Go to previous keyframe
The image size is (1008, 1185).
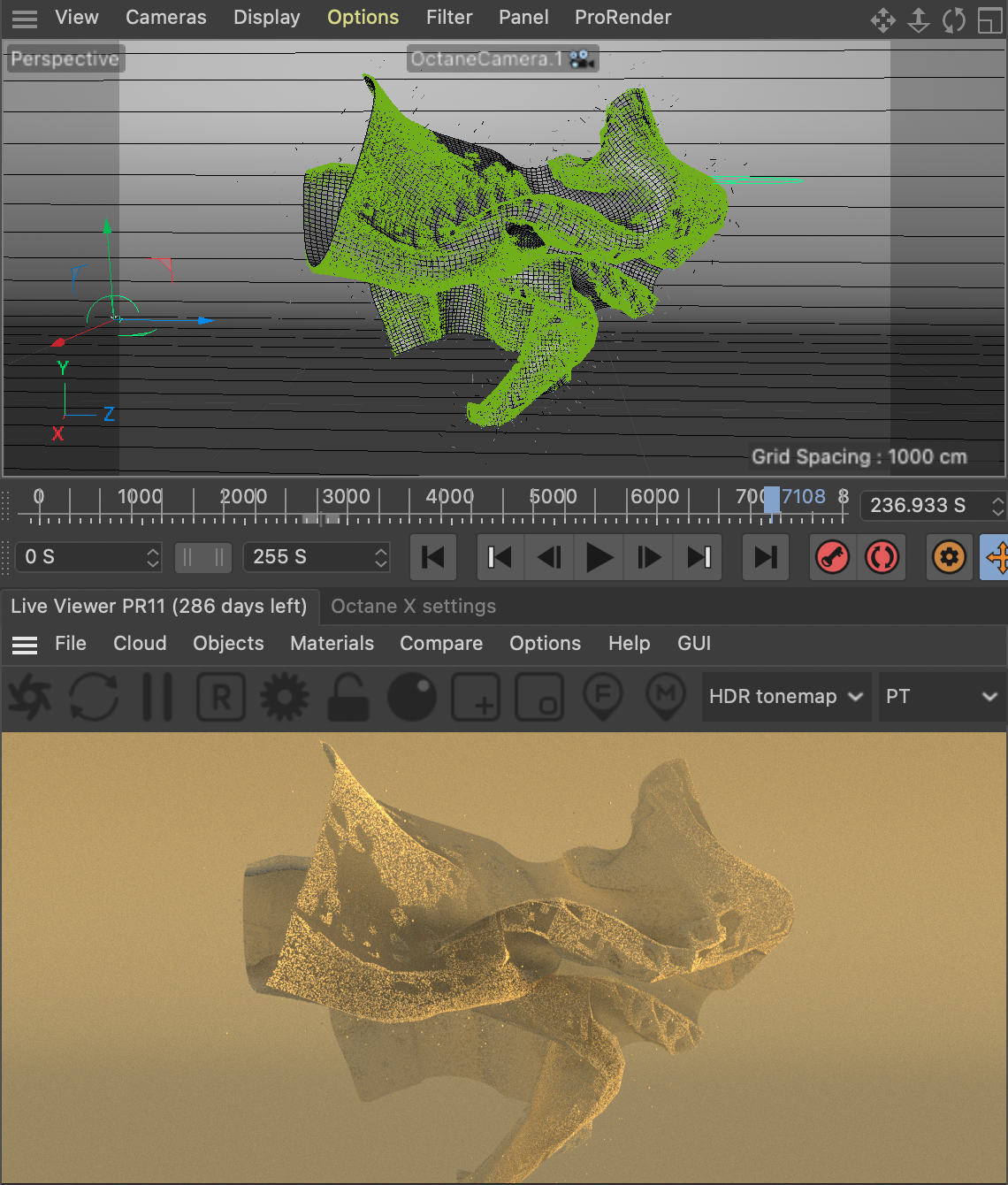pos(500,557)
